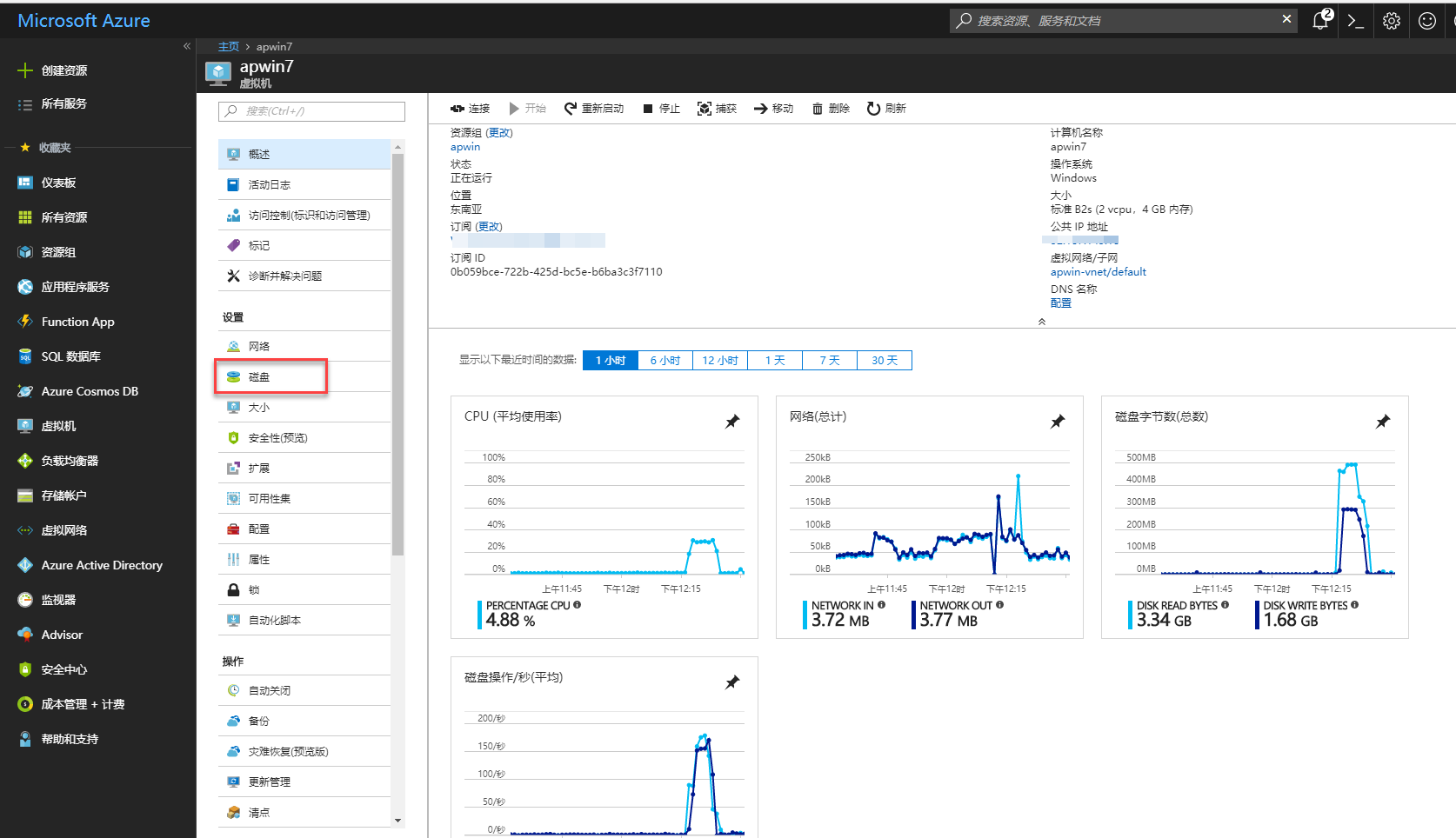The image size is (1456, 838).
Task: Launch Cloud Shell from top bar
Action: tap(1355, 21)
